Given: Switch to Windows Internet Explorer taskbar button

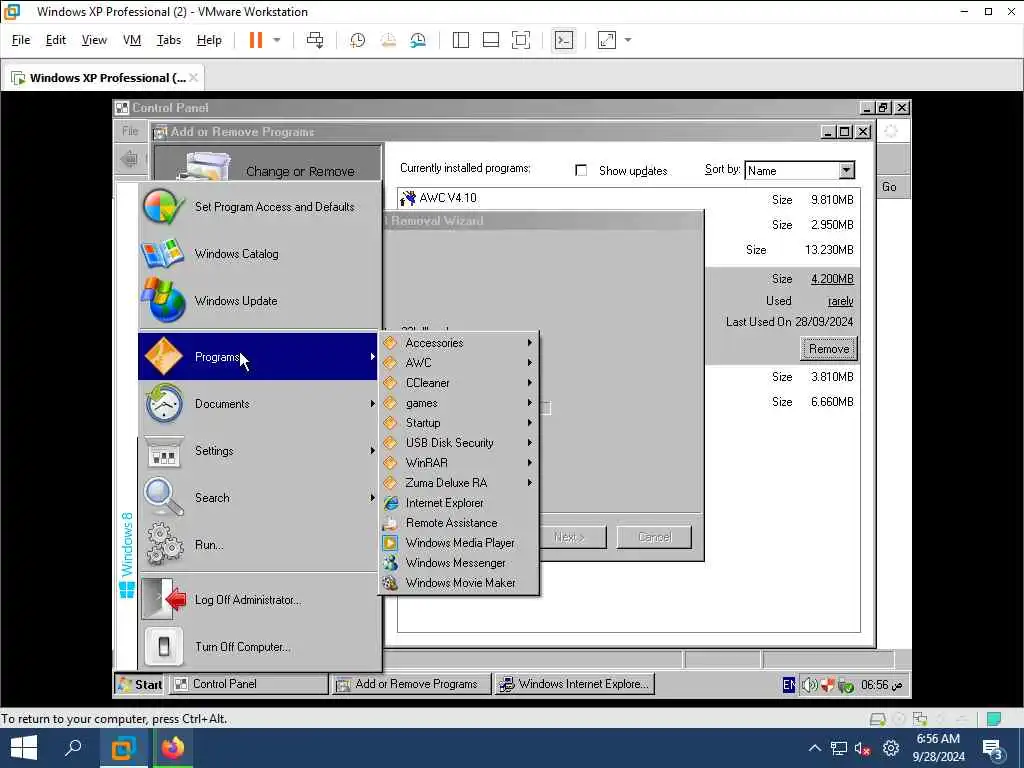Looking at the screenshot, I should pos(575,684).
